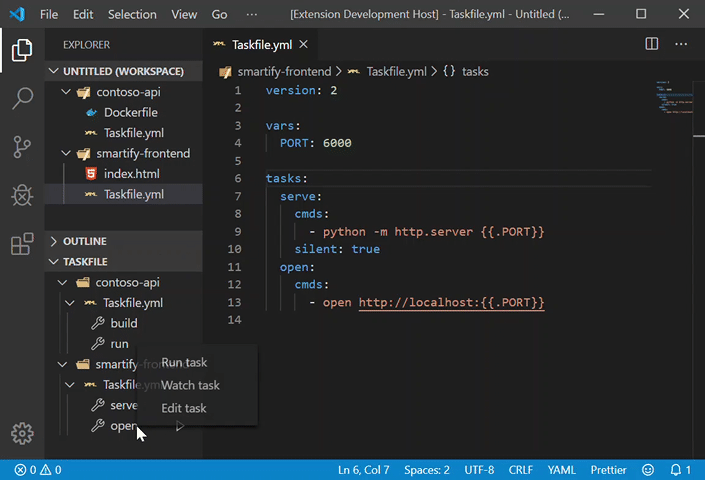Change line endings via CRLF indicator
The image size is (705, 480).
point(521,470)
